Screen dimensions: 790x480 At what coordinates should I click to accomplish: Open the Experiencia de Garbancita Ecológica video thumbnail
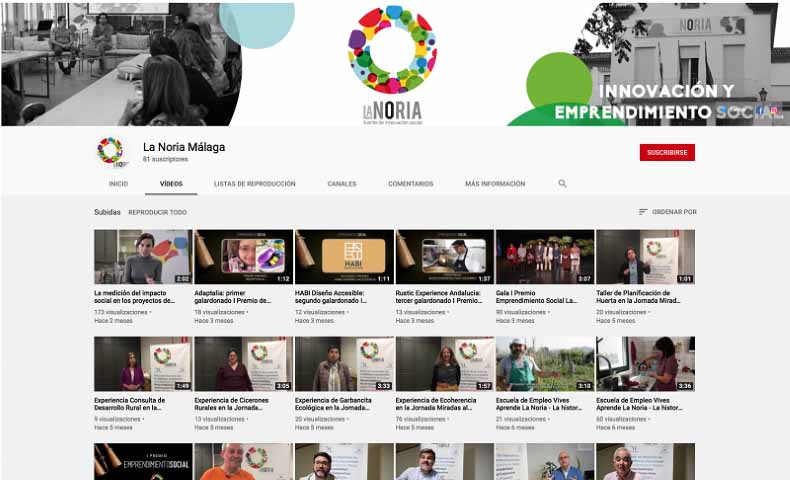pyautogui.click(x=344, y=364)
